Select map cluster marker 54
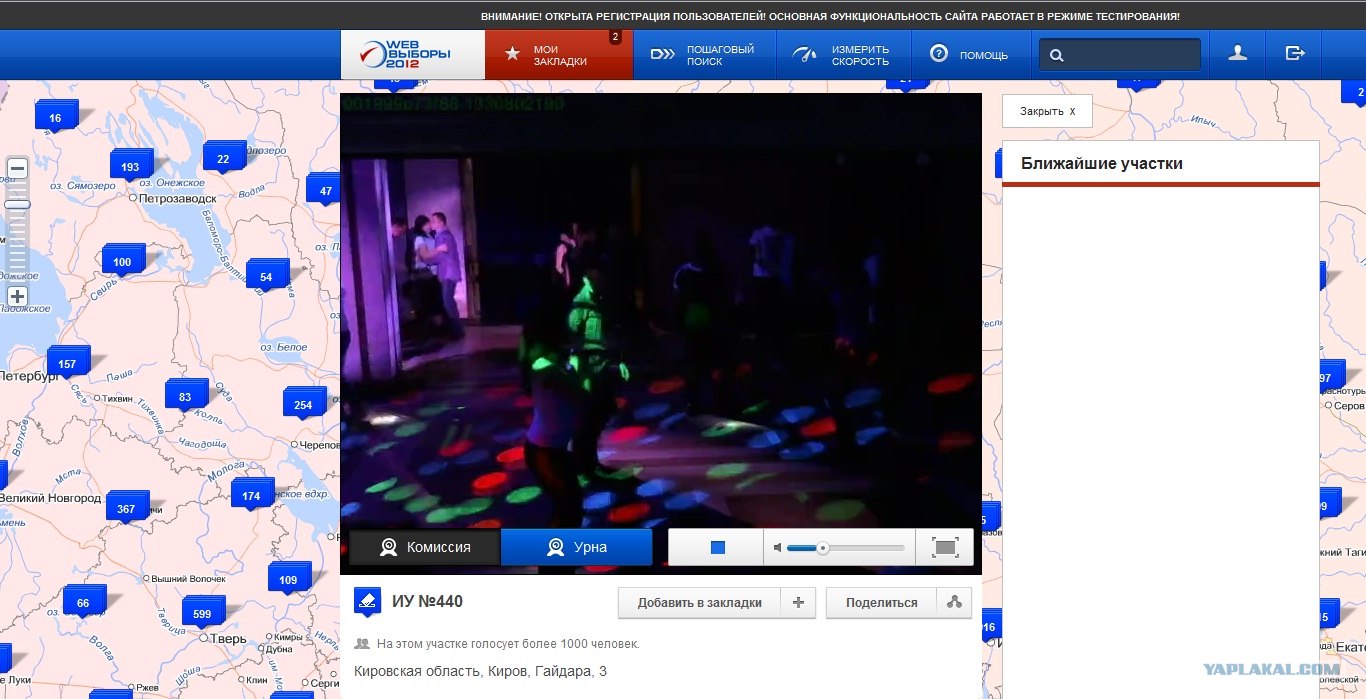 pos(266,276)
